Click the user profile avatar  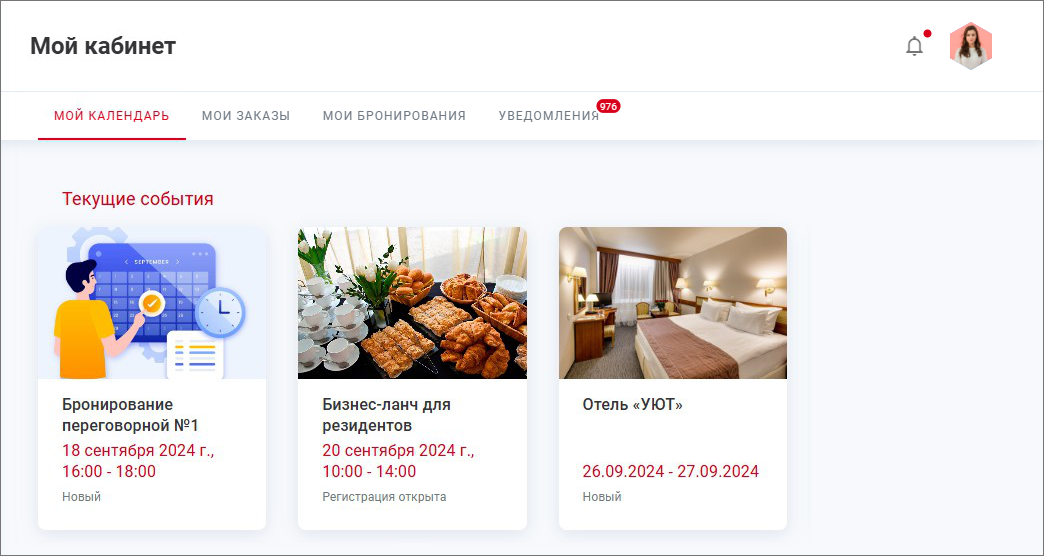971,46
